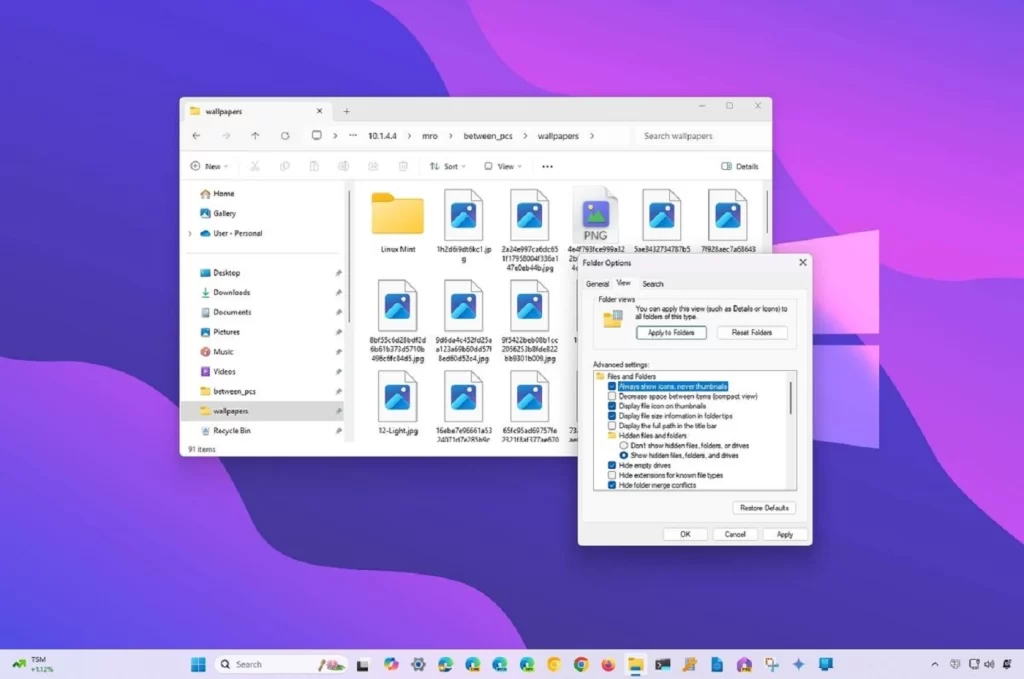
Task: Select Don't show hidden files radio button
Action: pos(624,446)
